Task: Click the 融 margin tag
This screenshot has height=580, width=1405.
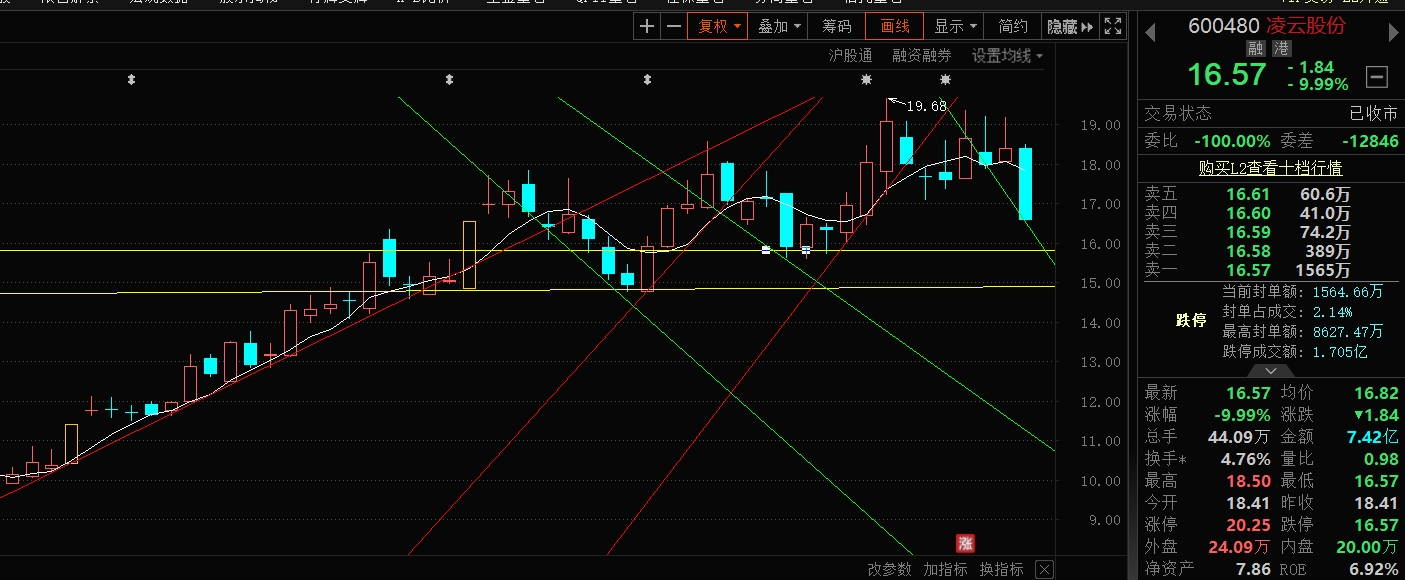Action: [1255, 49]
